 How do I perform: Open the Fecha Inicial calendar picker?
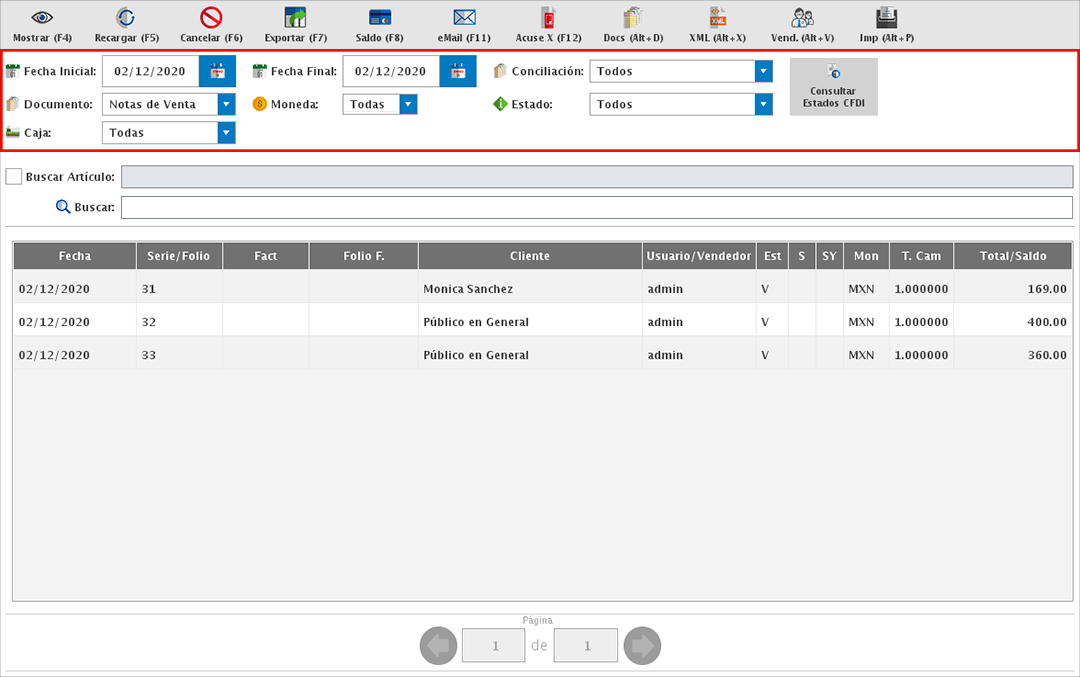pos(218,71)
